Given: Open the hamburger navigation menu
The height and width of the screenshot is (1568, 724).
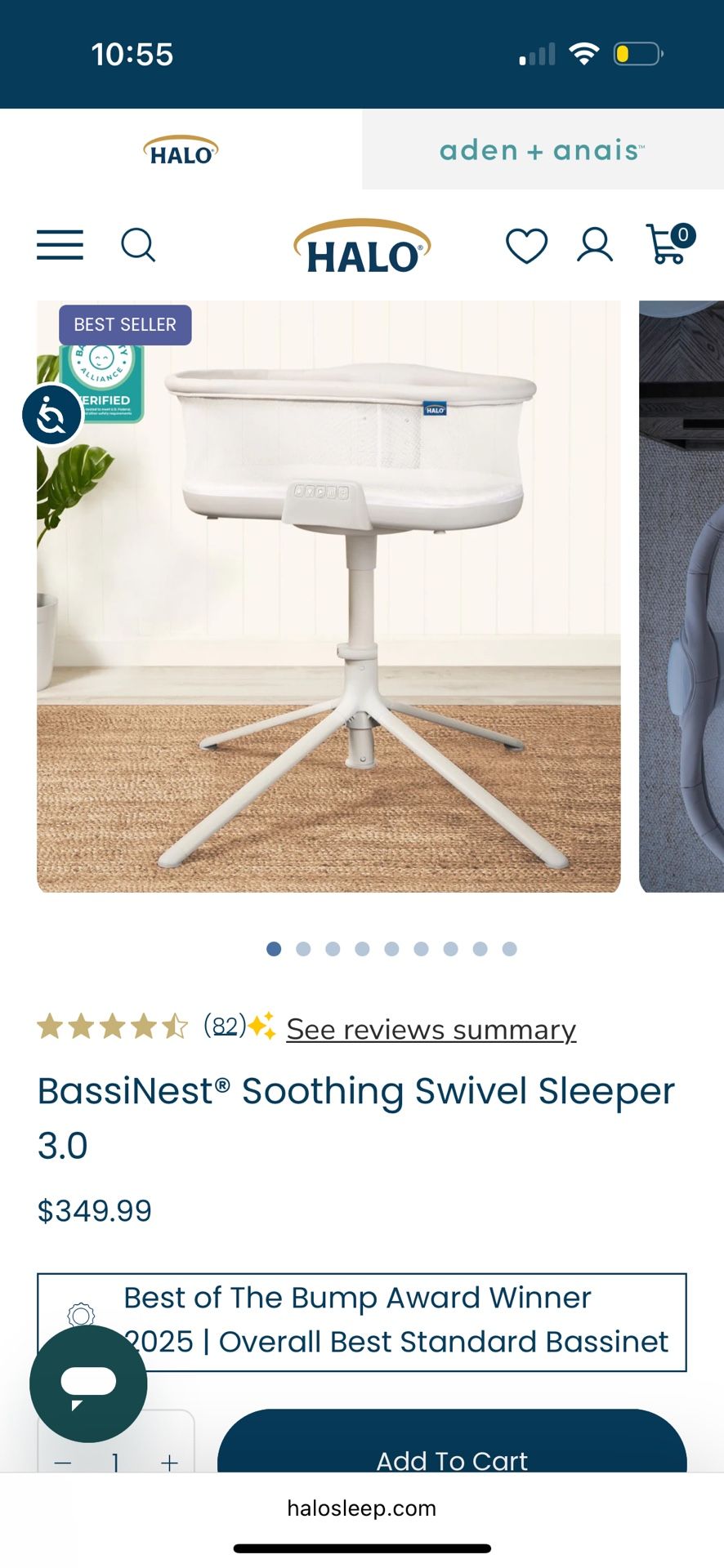Looking at the screenshot, I should 60,245.
